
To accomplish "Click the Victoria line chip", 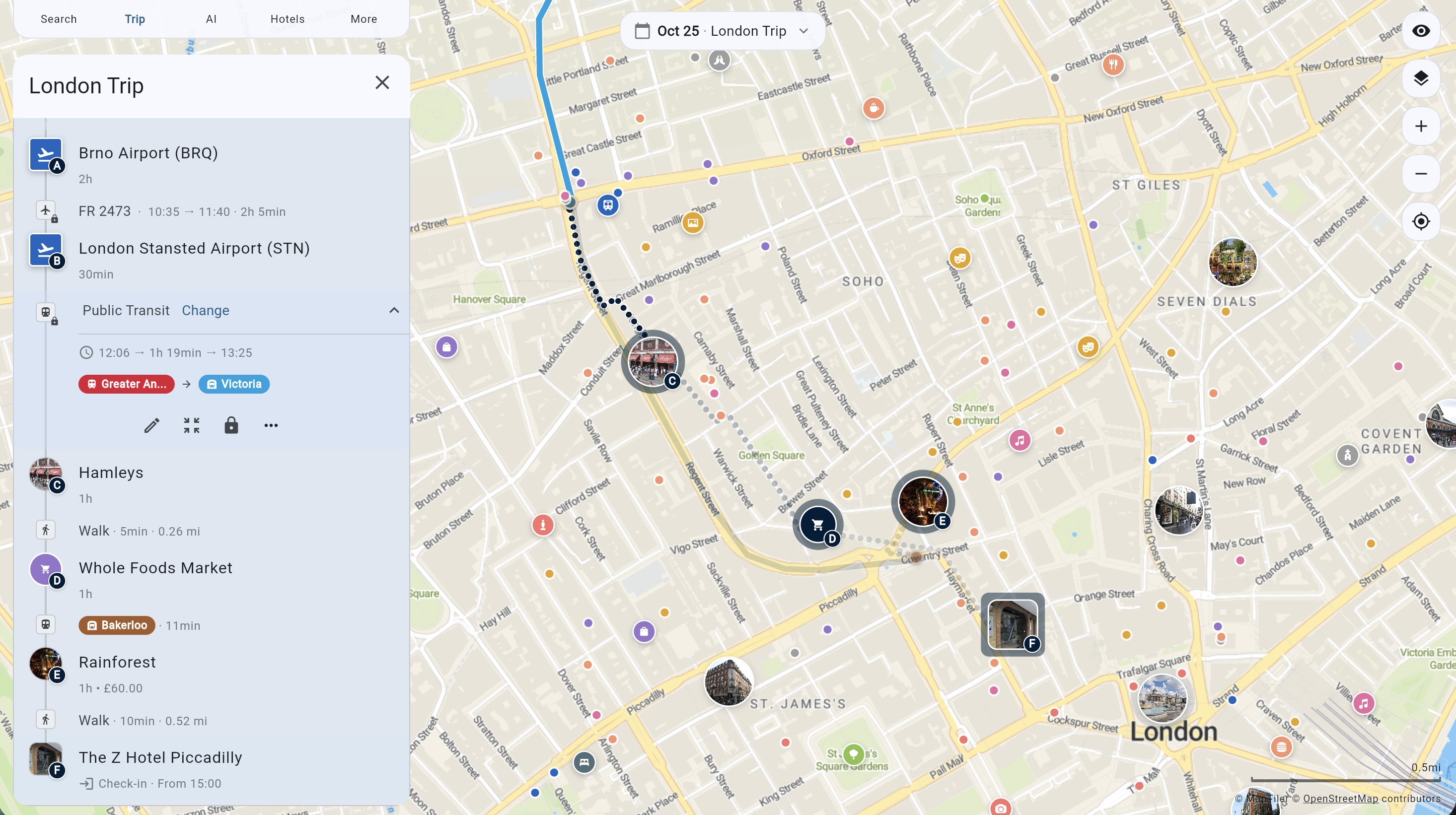I will tap(234, 384).
